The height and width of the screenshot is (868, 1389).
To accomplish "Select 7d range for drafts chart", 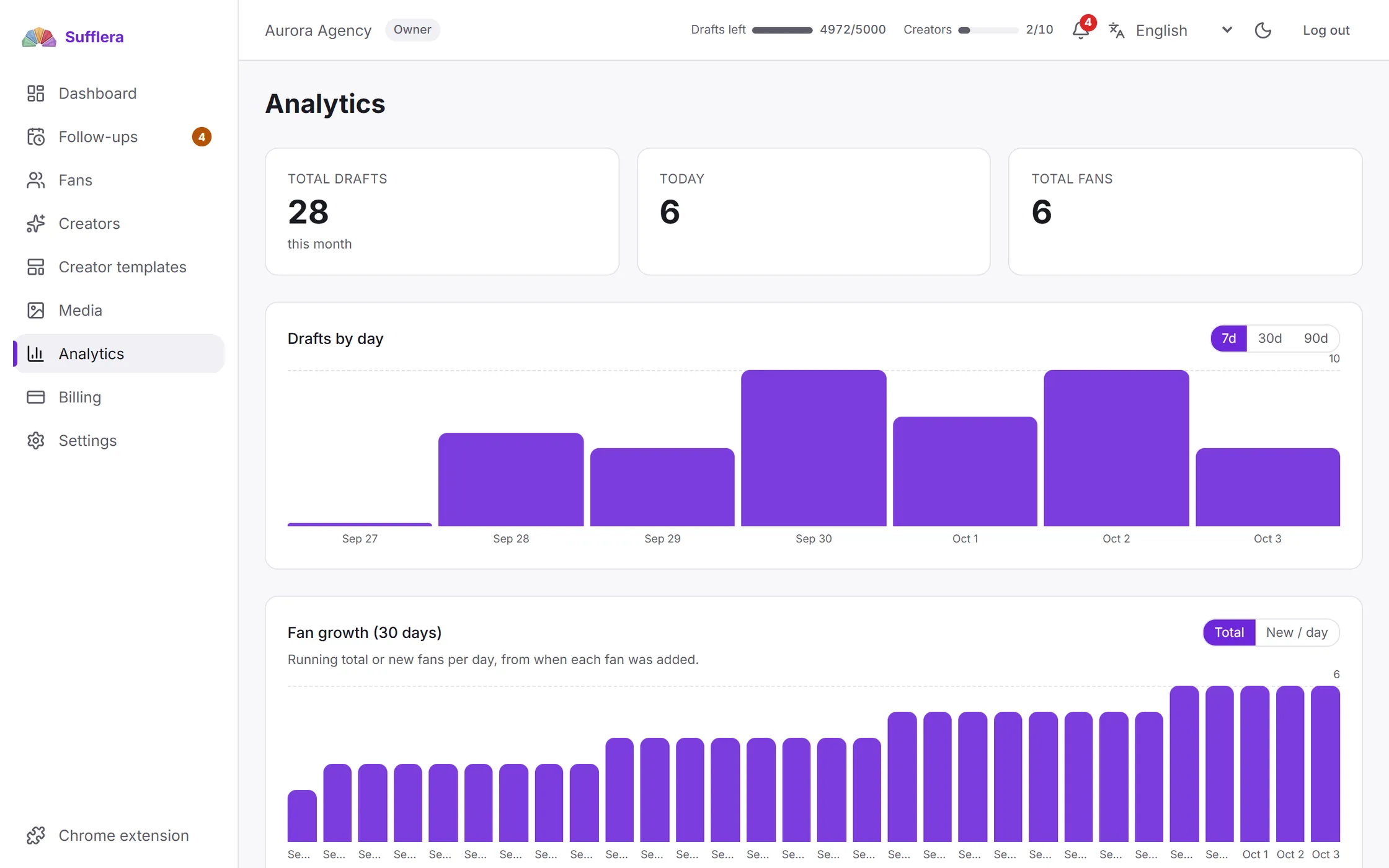I will (x=1228, y=339).
